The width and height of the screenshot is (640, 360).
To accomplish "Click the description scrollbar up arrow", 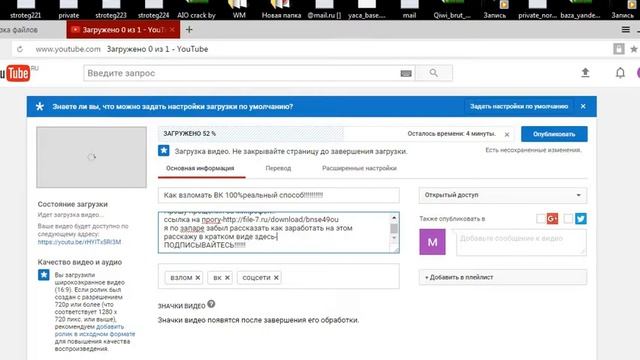I will pyautogui.click(x=394, y=218).
